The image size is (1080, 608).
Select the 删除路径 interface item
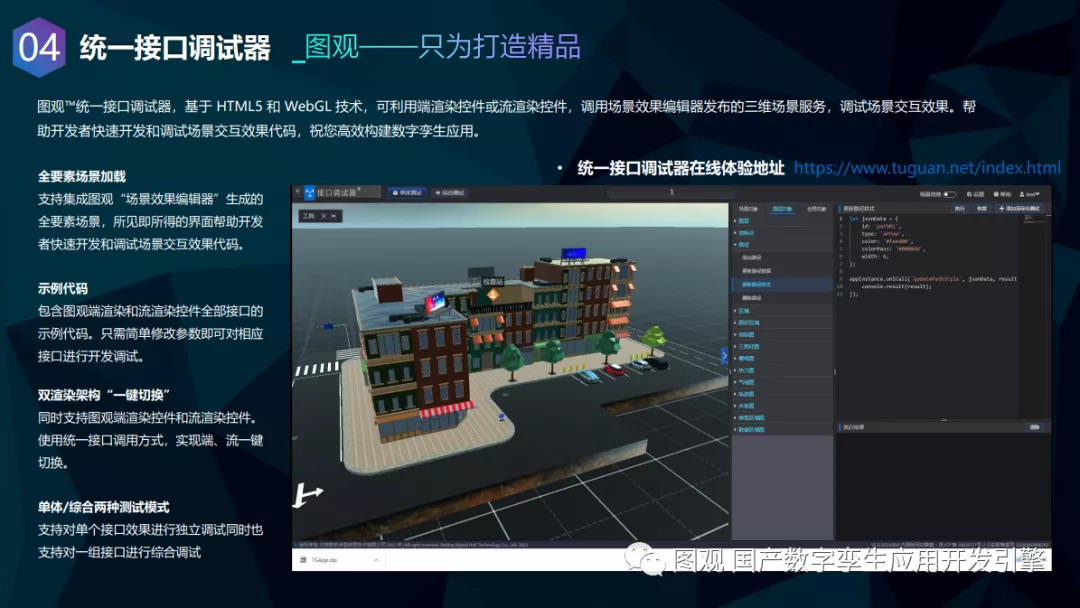(782, 298)
